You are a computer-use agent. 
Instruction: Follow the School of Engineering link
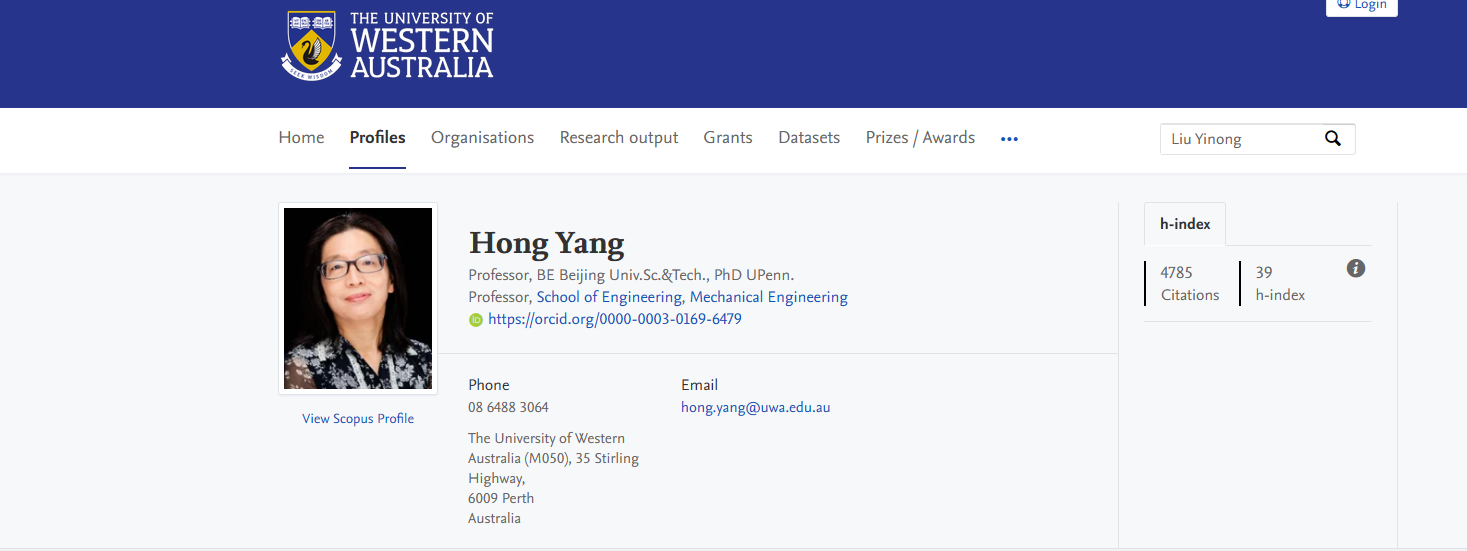pyautogui.click(x=609, y=297)
